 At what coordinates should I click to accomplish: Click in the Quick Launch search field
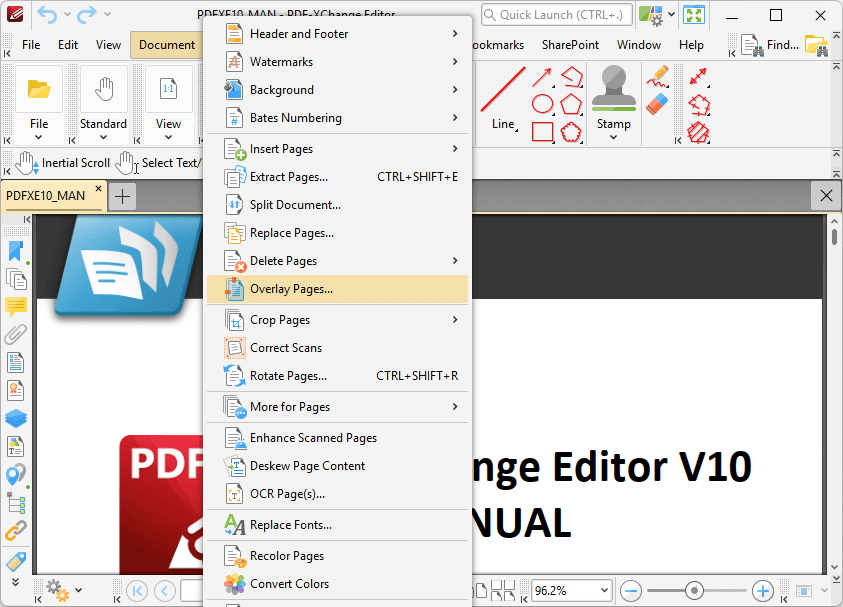pos(556,15)
